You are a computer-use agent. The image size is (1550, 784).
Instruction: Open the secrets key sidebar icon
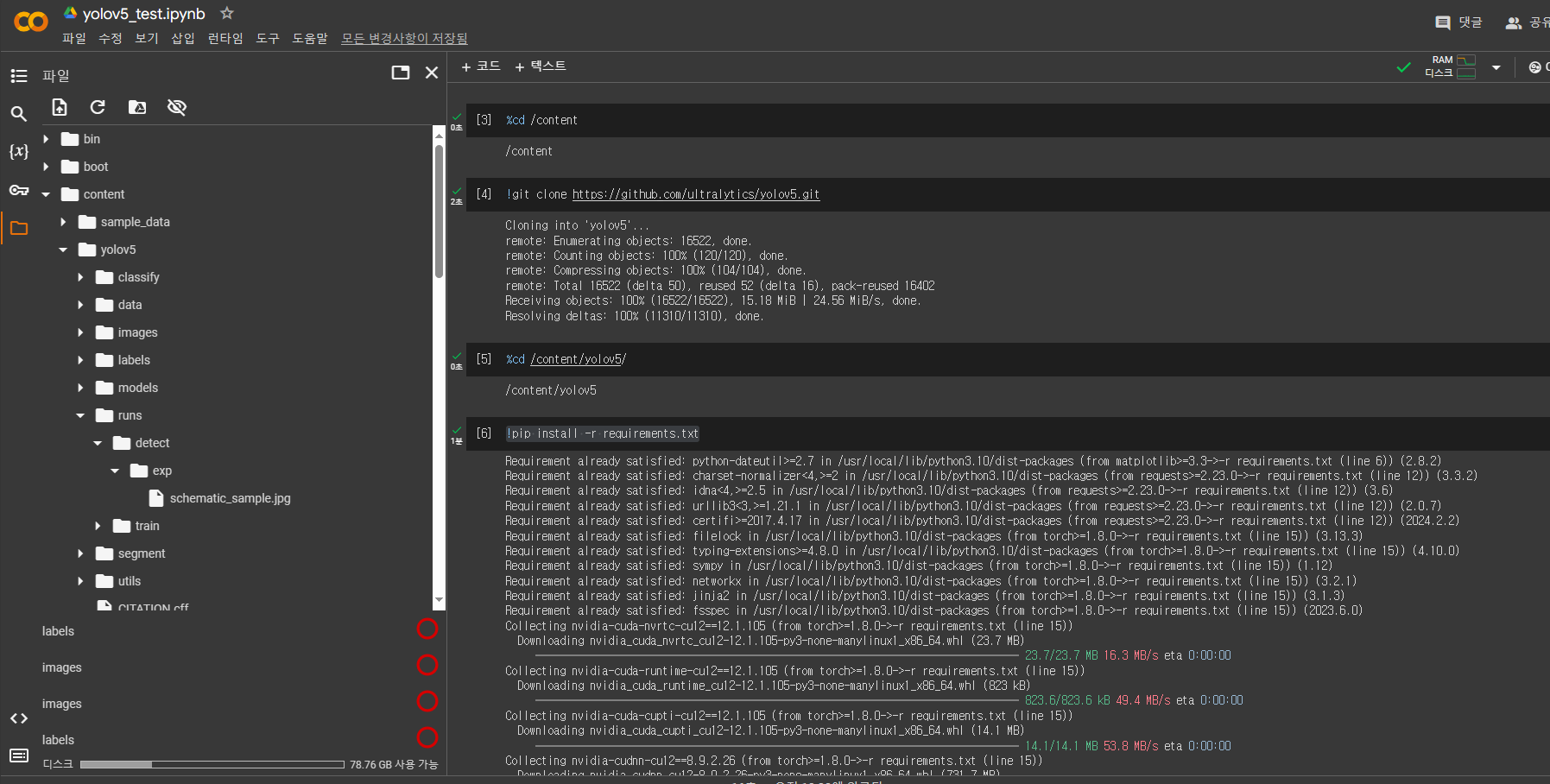click(19, 190)
